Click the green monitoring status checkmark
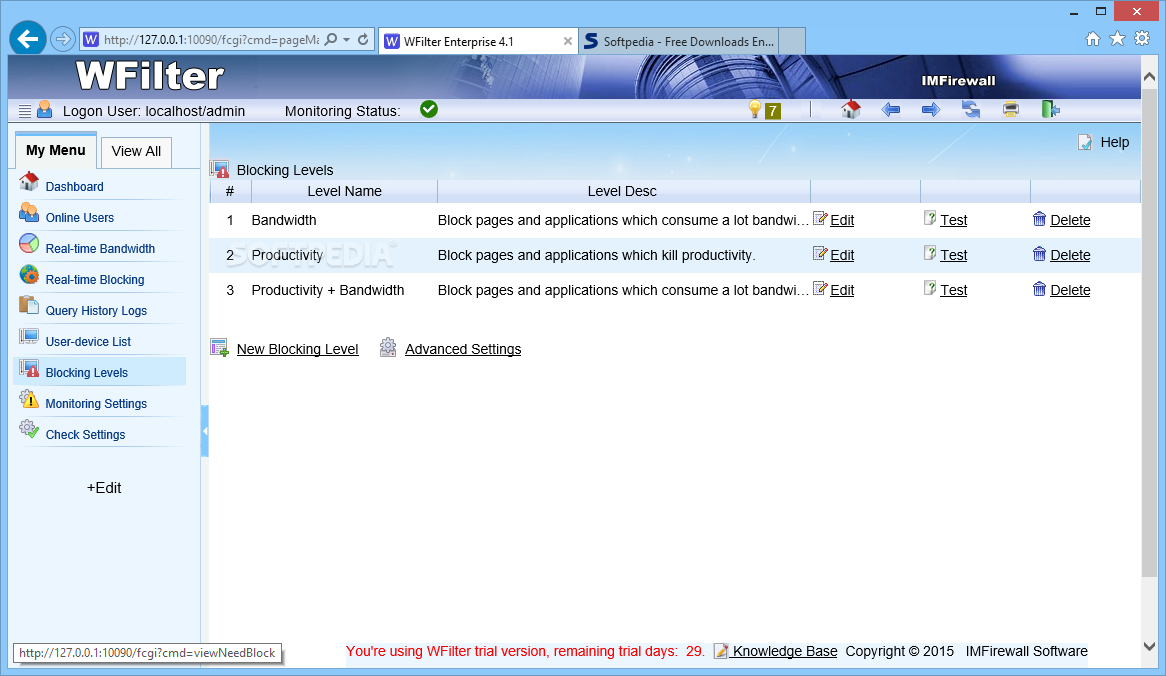The height and width of the screenshot is (676, 1166). (x=429, y=109)
